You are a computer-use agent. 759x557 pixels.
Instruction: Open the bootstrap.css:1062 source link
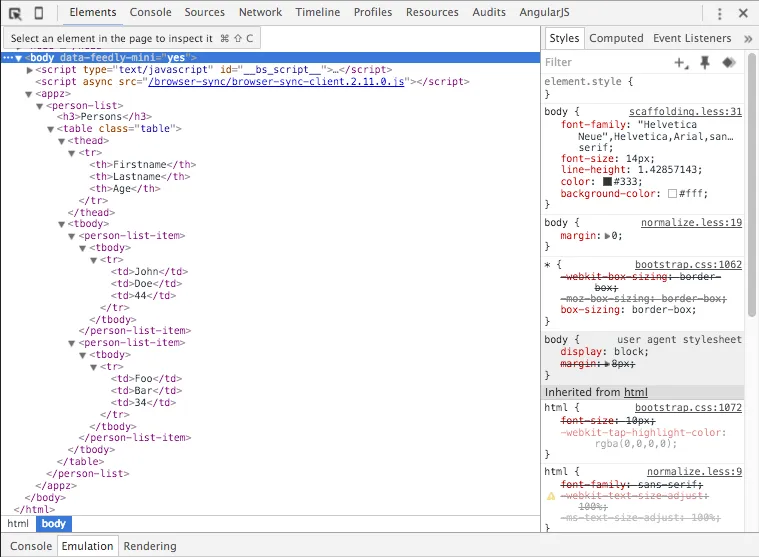(688, 264)
